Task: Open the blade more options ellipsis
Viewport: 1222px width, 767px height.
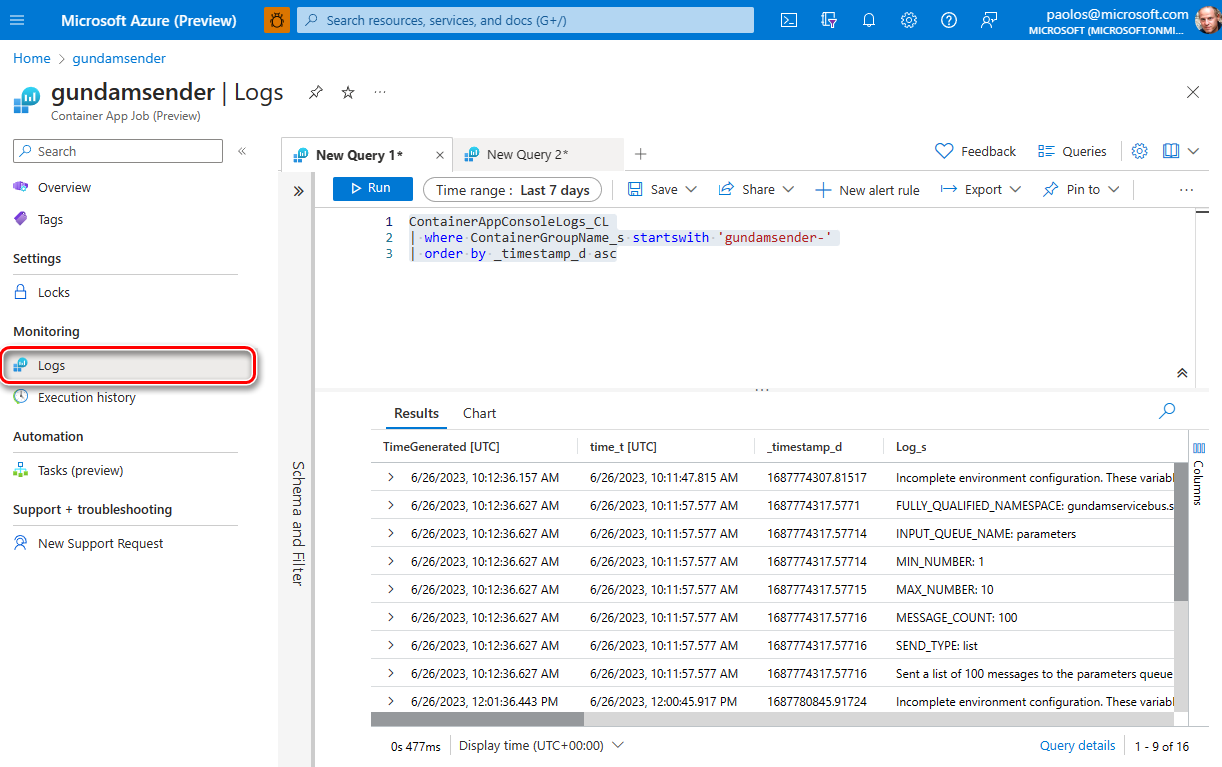Action: [380, 92]
